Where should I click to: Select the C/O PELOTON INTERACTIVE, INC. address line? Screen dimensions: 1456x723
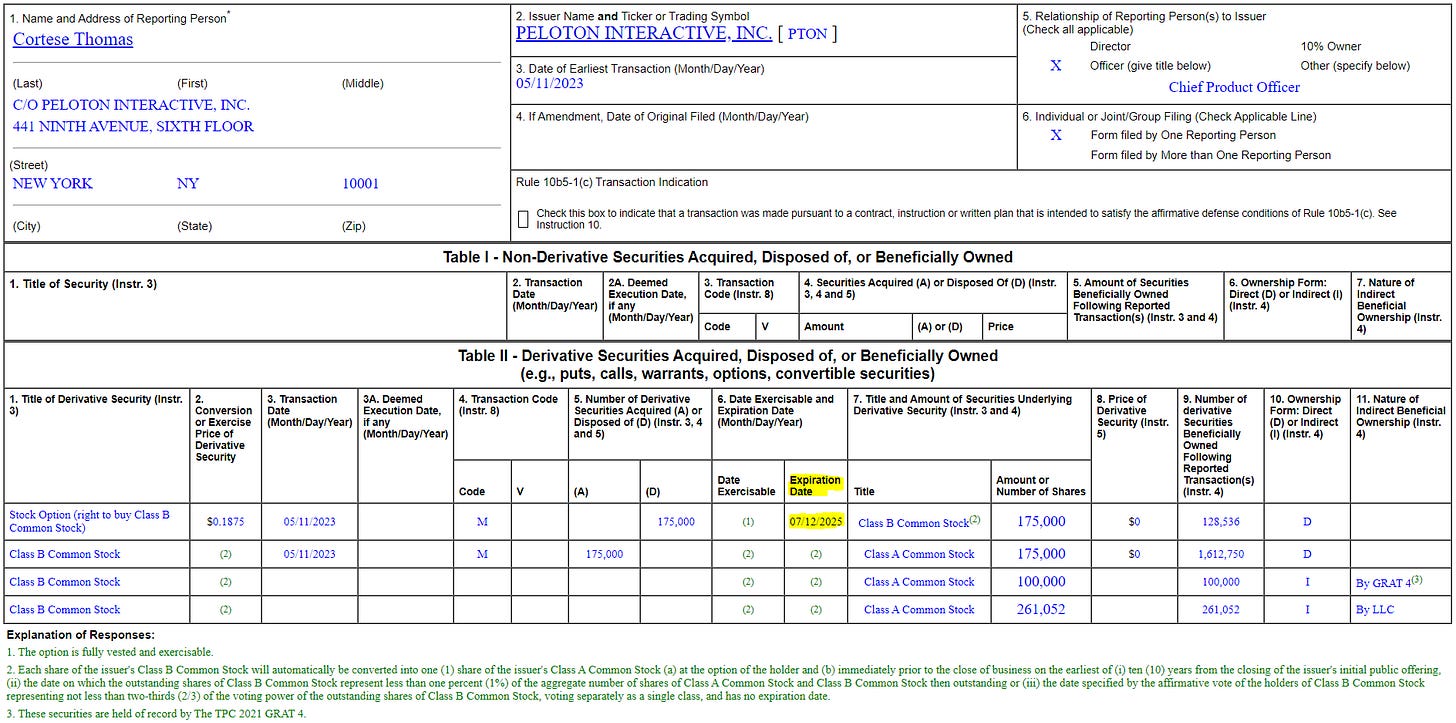click(131, 105)
